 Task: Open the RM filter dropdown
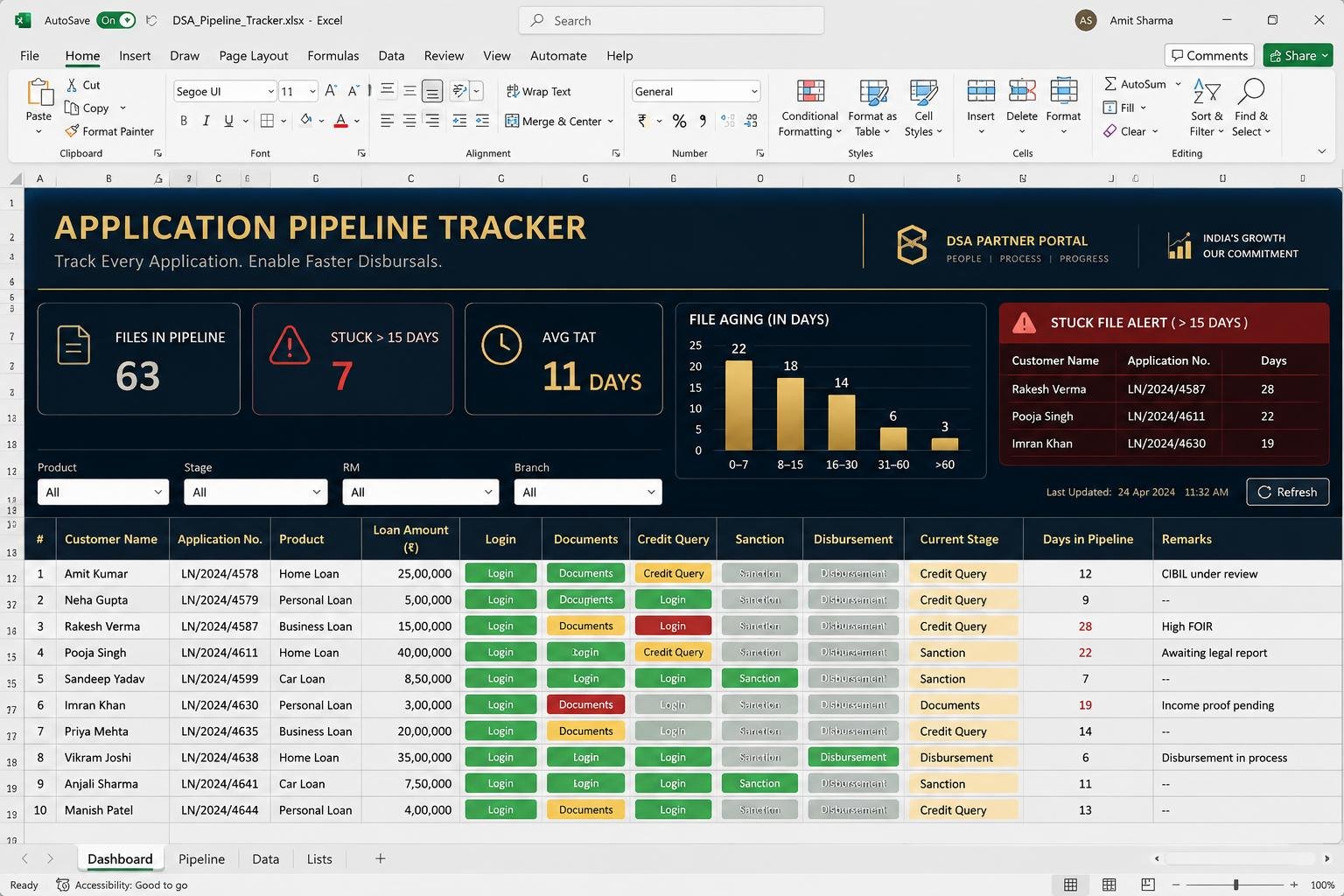point(420,492)
